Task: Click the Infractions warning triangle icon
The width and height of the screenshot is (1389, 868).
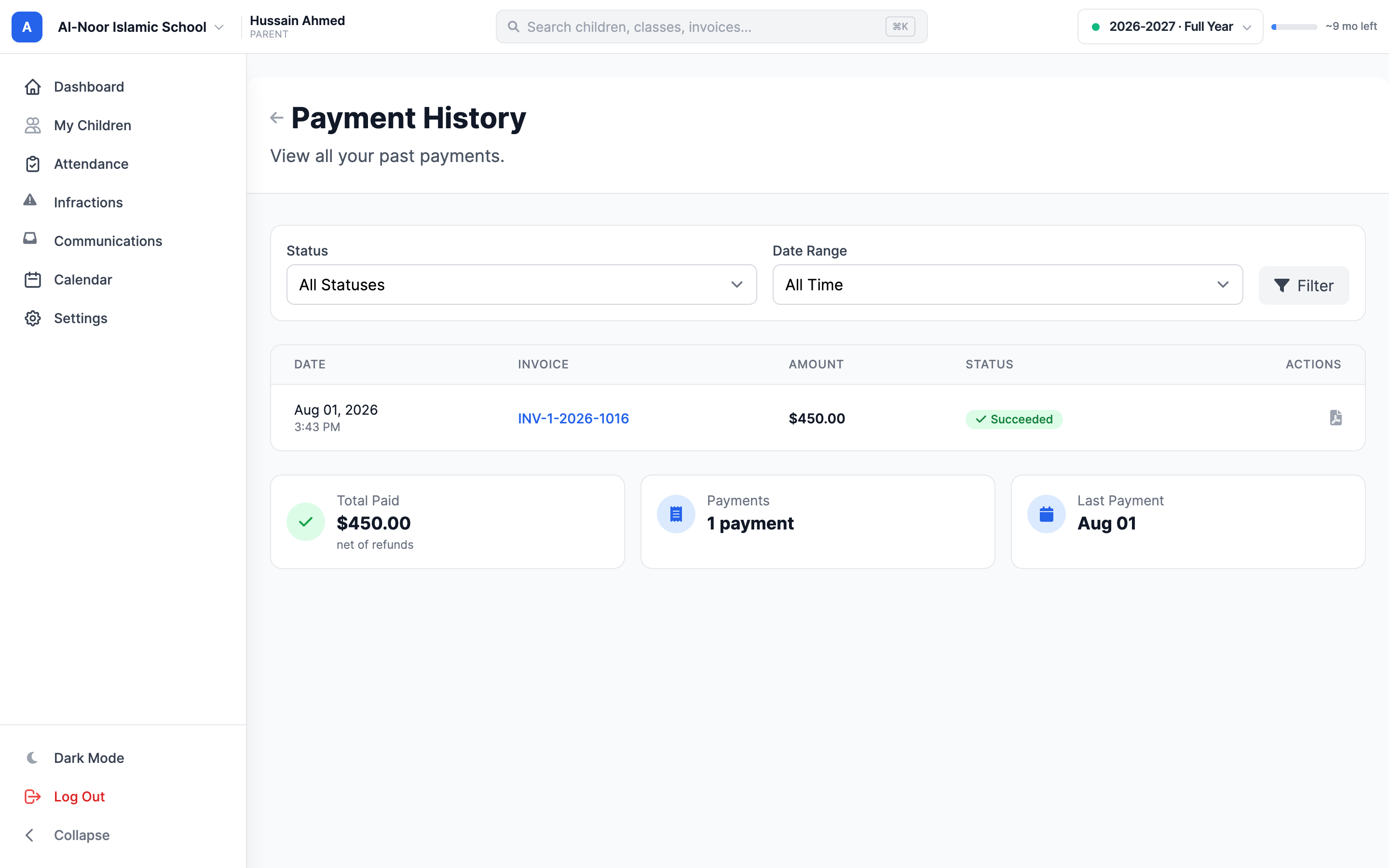Action: pos(30,200)
